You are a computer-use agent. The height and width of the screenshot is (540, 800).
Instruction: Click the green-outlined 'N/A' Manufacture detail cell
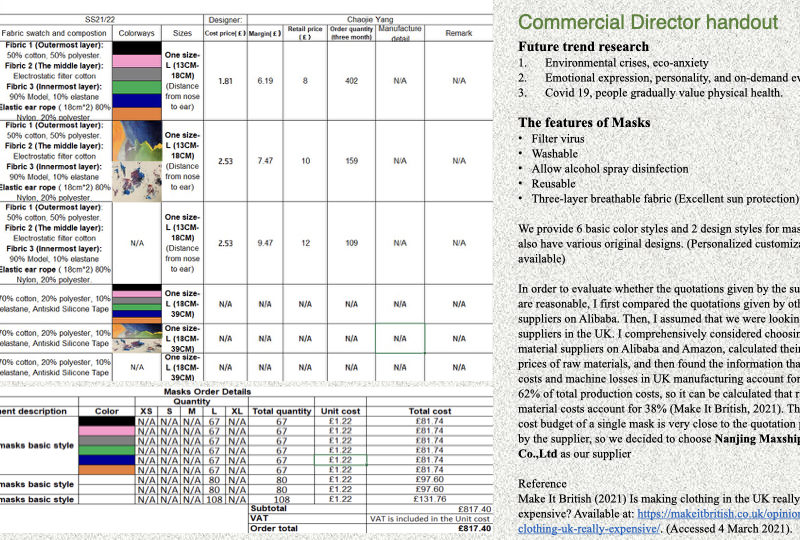click(x=400, y=338)
